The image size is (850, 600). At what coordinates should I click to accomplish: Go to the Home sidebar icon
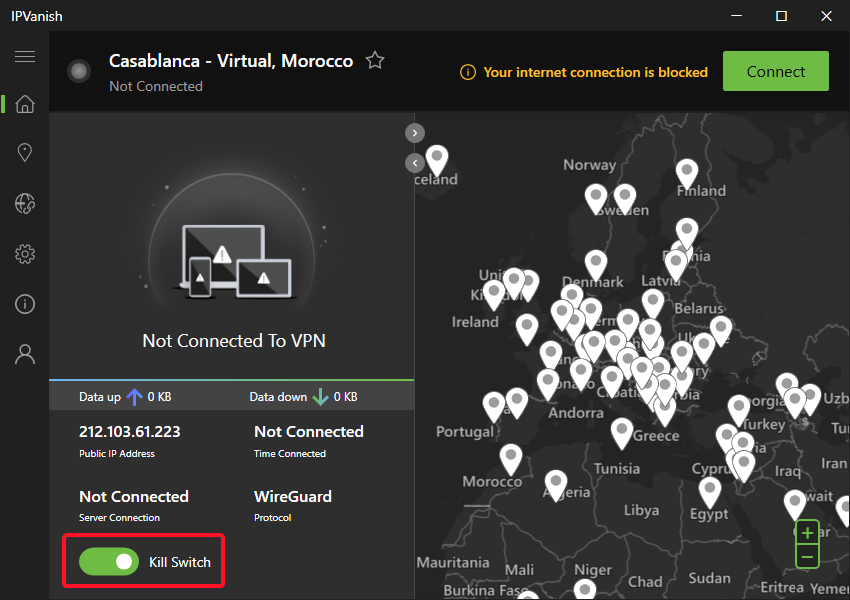click(x=25, y=104)
